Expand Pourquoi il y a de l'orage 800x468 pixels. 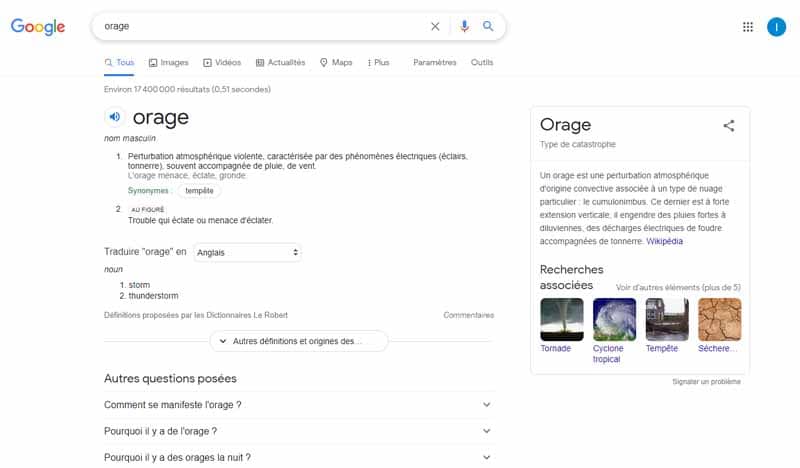click(x=298, y=431)
